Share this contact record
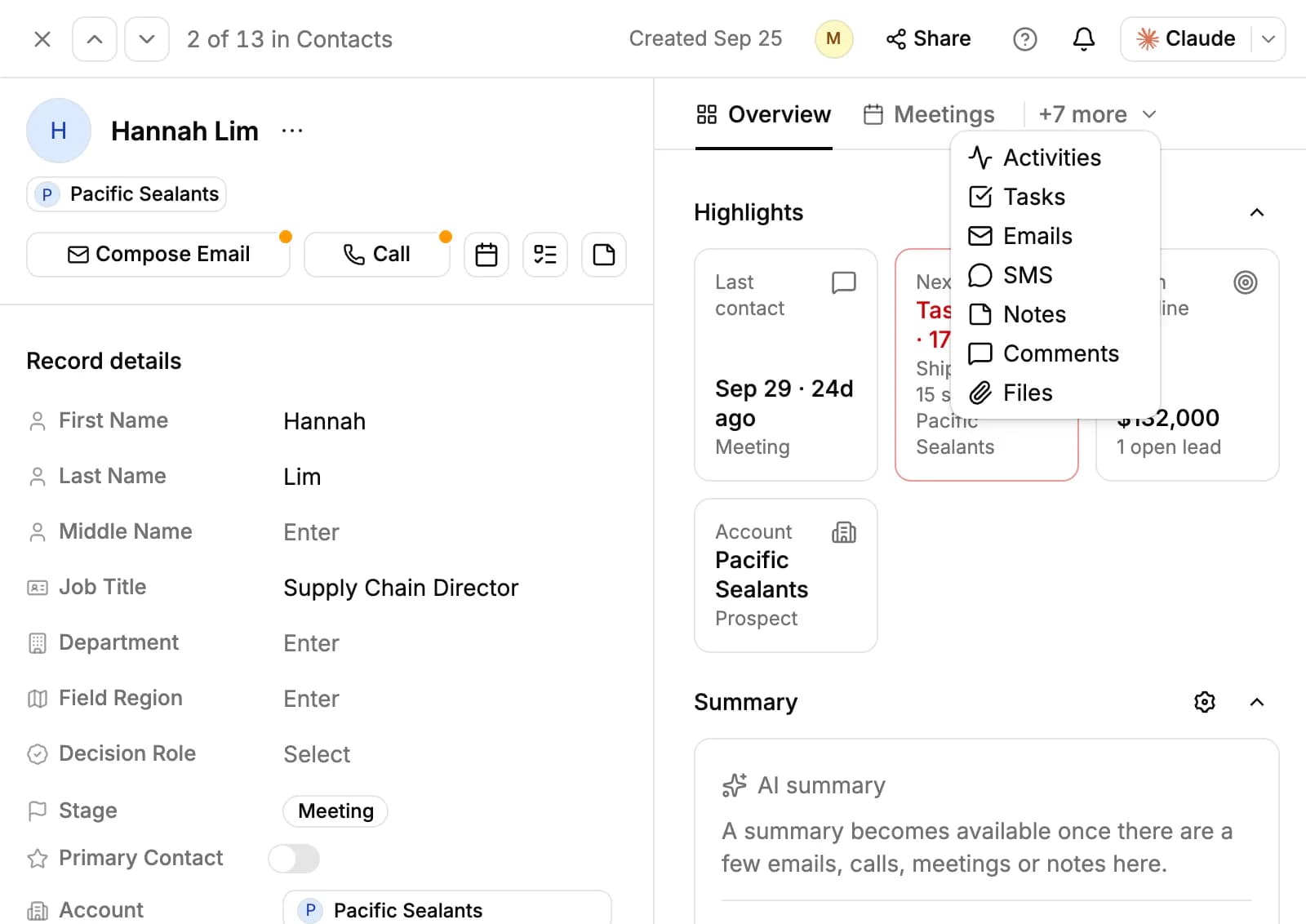 928,39
